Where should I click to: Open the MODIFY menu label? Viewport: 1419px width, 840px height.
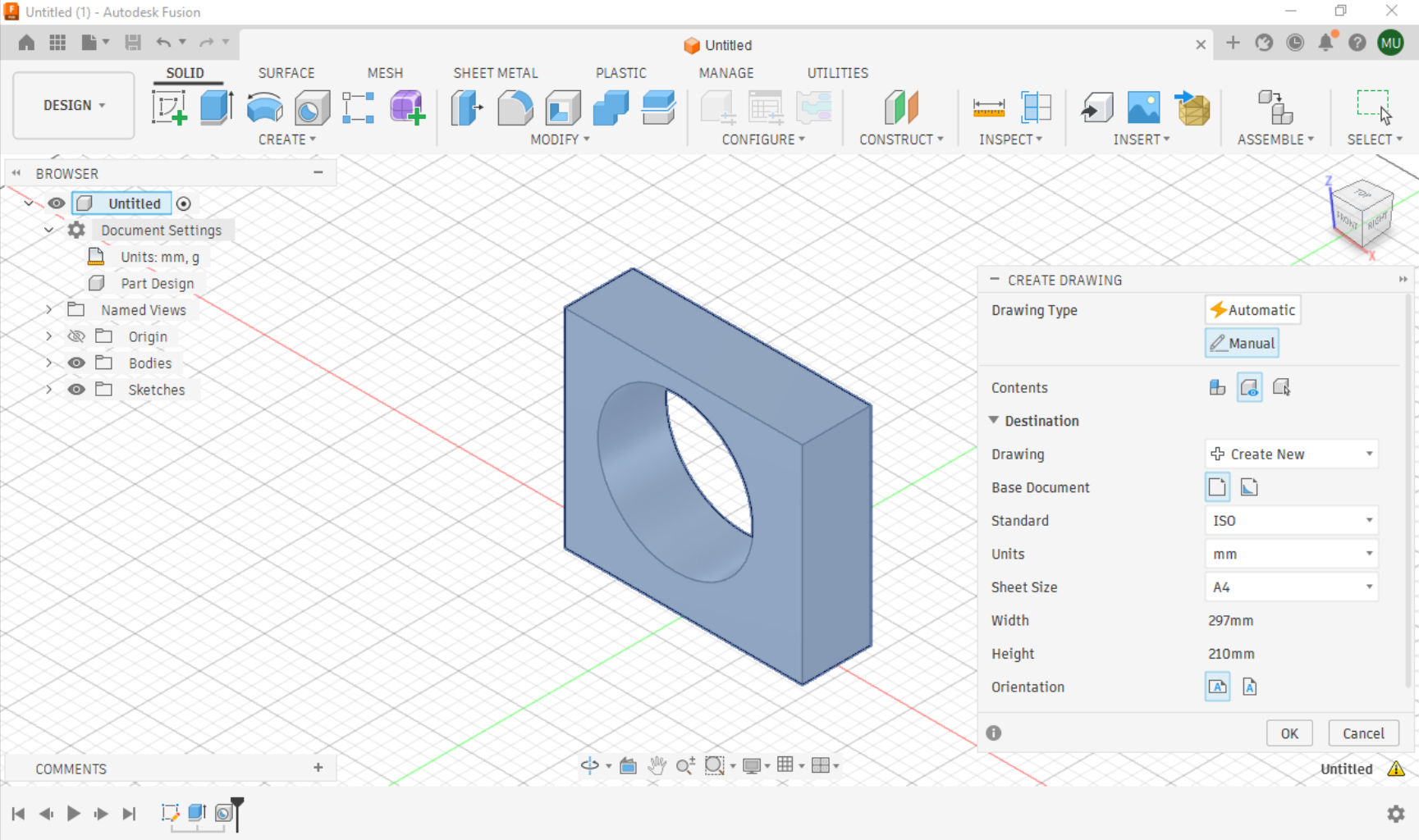click(560, 139)
